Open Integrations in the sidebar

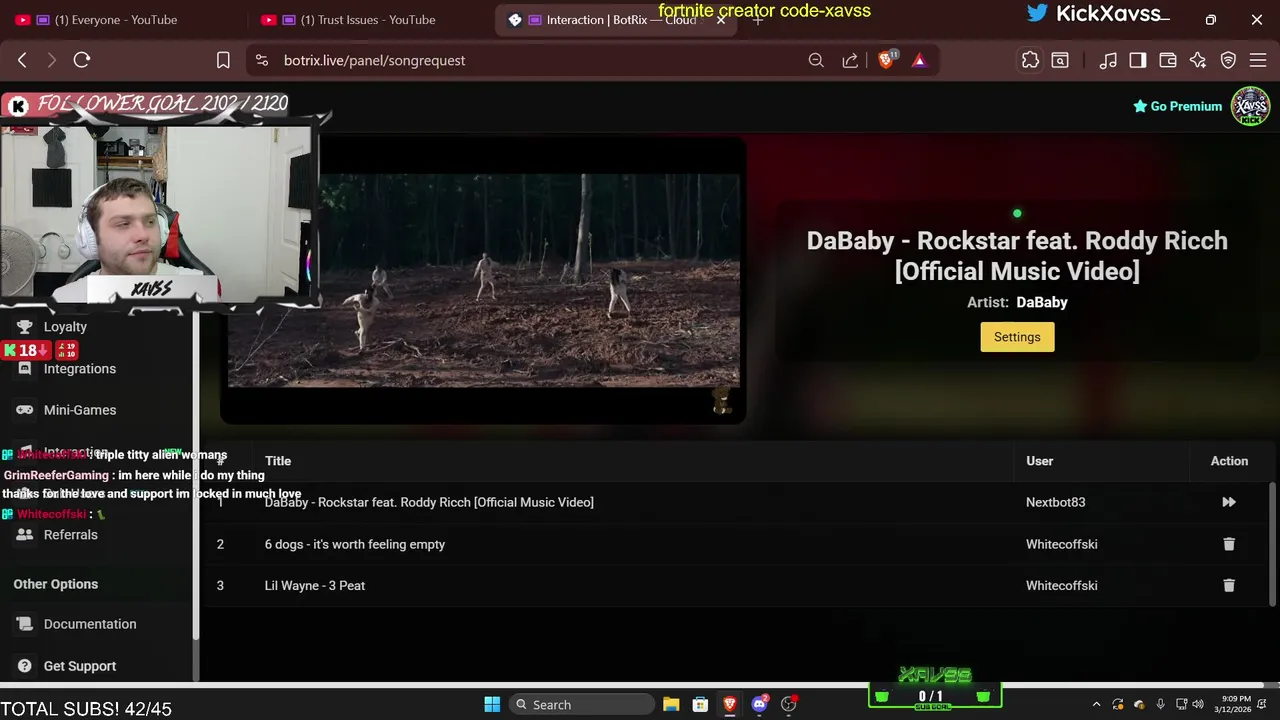80,369
